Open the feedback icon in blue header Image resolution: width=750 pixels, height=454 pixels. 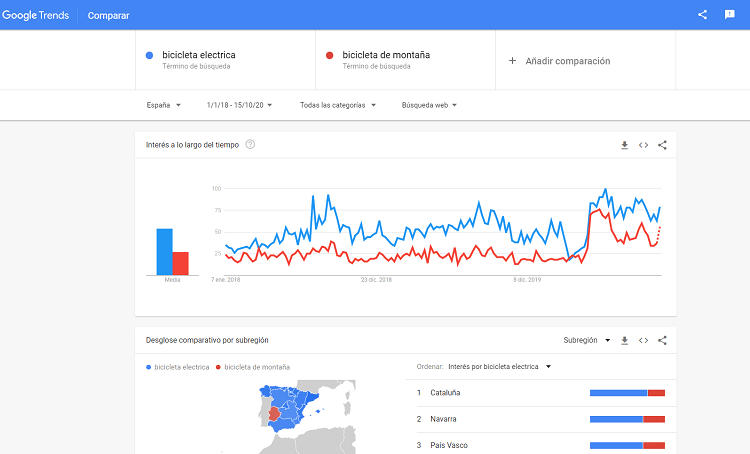[729, 14]
